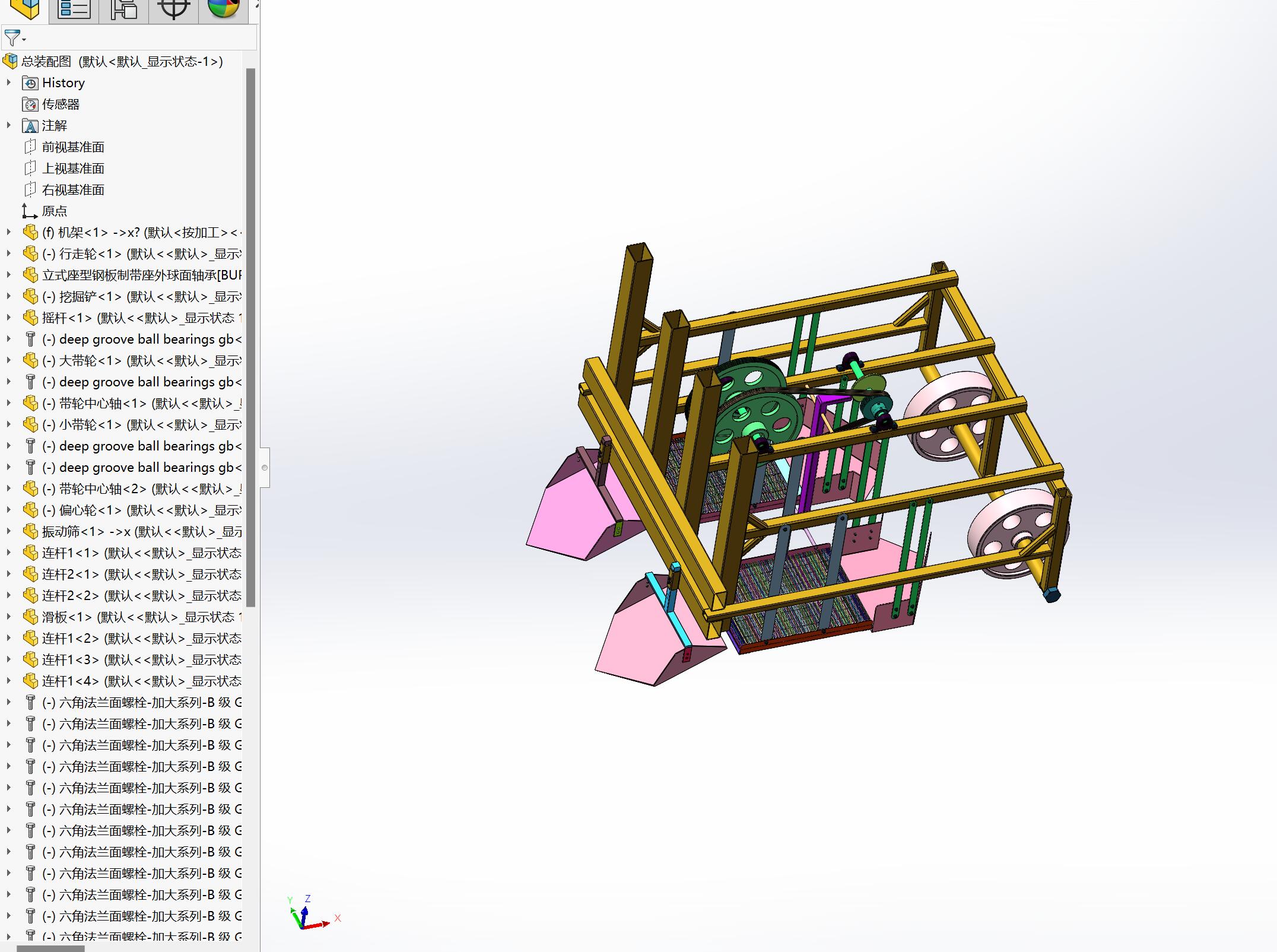
Task: Open the DimXpertManager crosshair tab
Action: tap(173, 9)
